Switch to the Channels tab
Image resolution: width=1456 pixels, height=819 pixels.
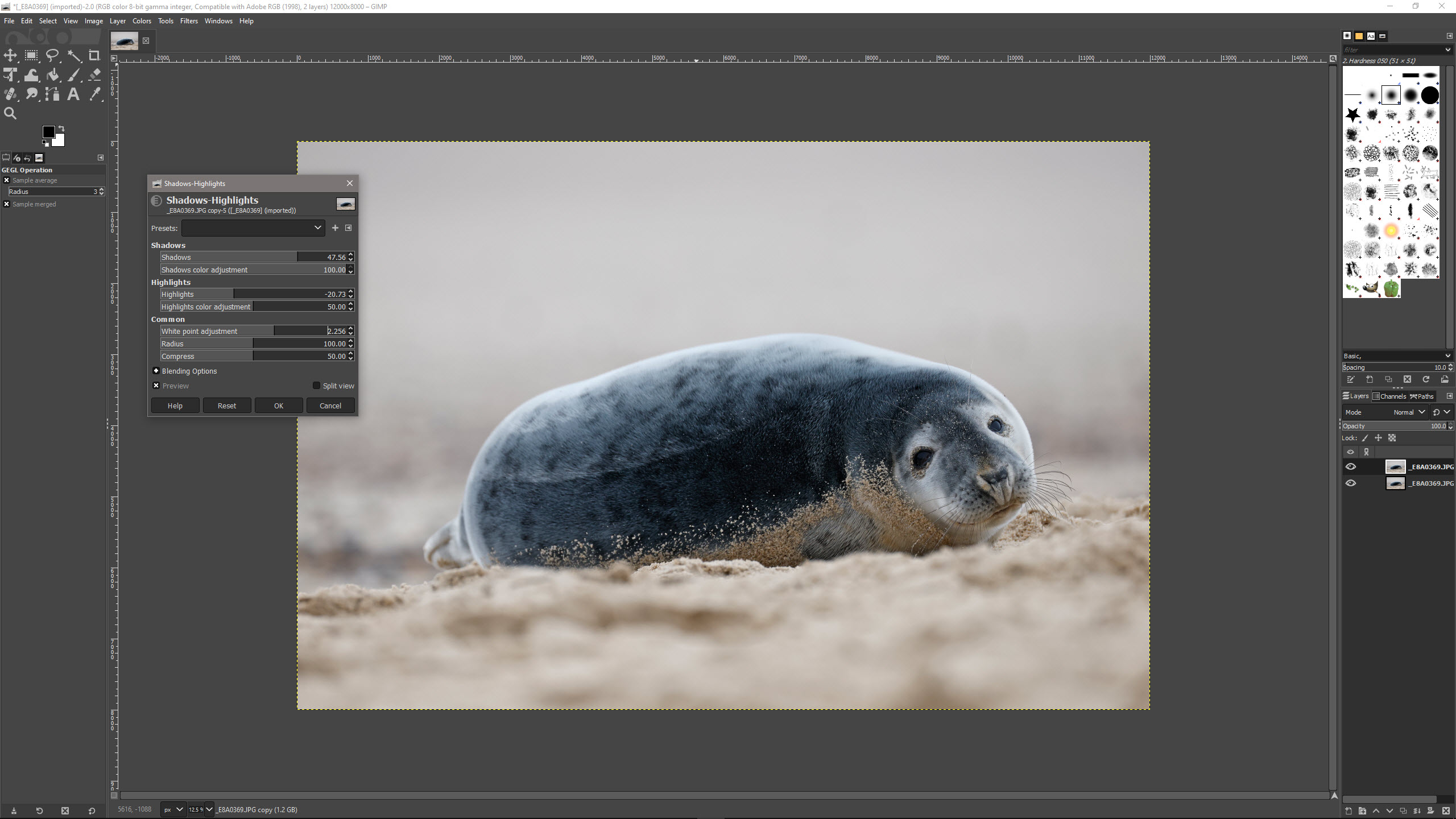[1389, 396]
